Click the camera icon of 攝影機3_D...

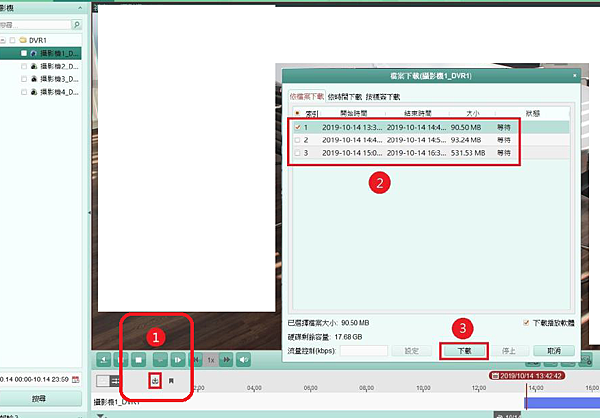pos(34,79)
